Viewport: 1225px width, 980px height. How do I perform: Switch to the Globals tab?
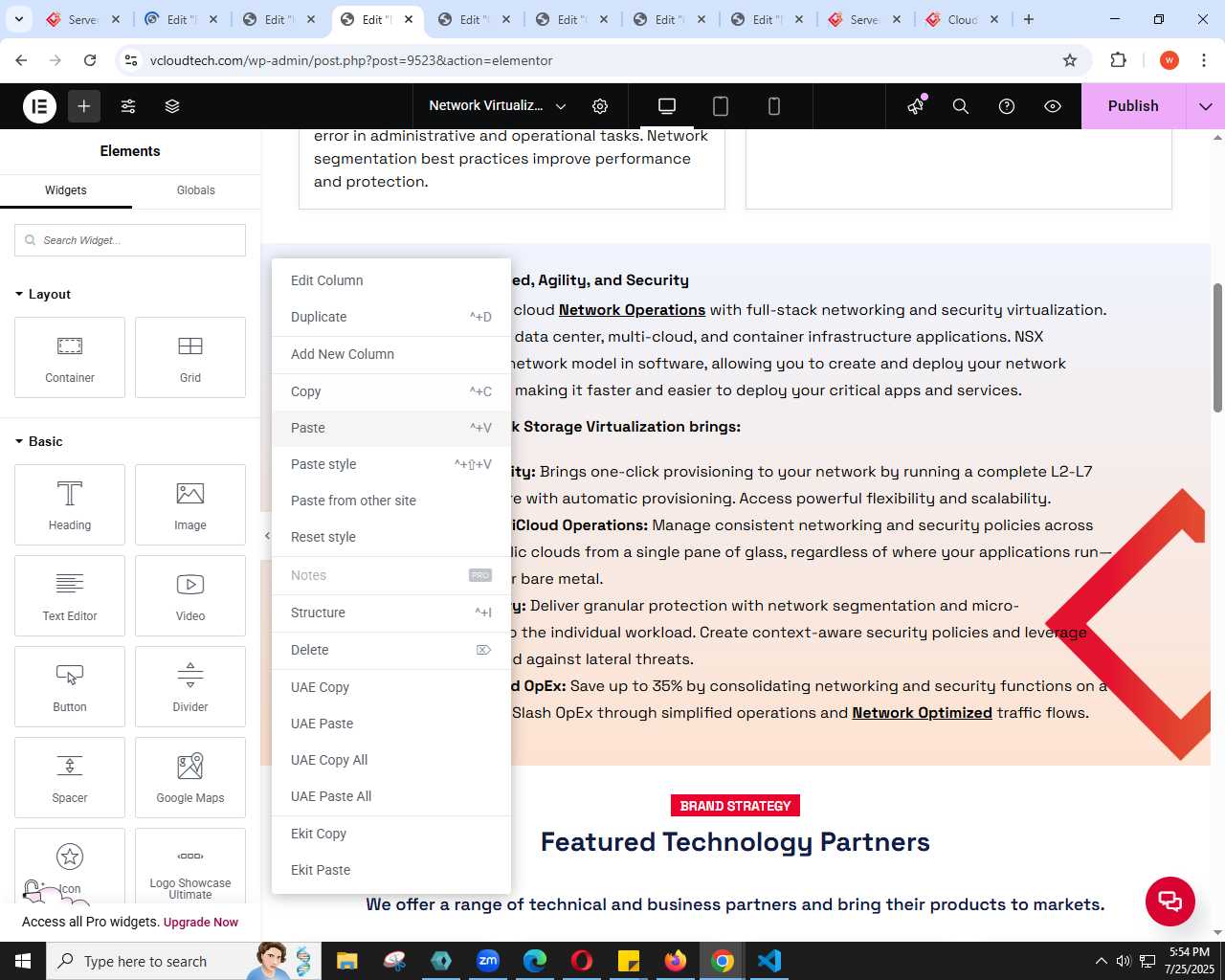click(x=196, y=190)
